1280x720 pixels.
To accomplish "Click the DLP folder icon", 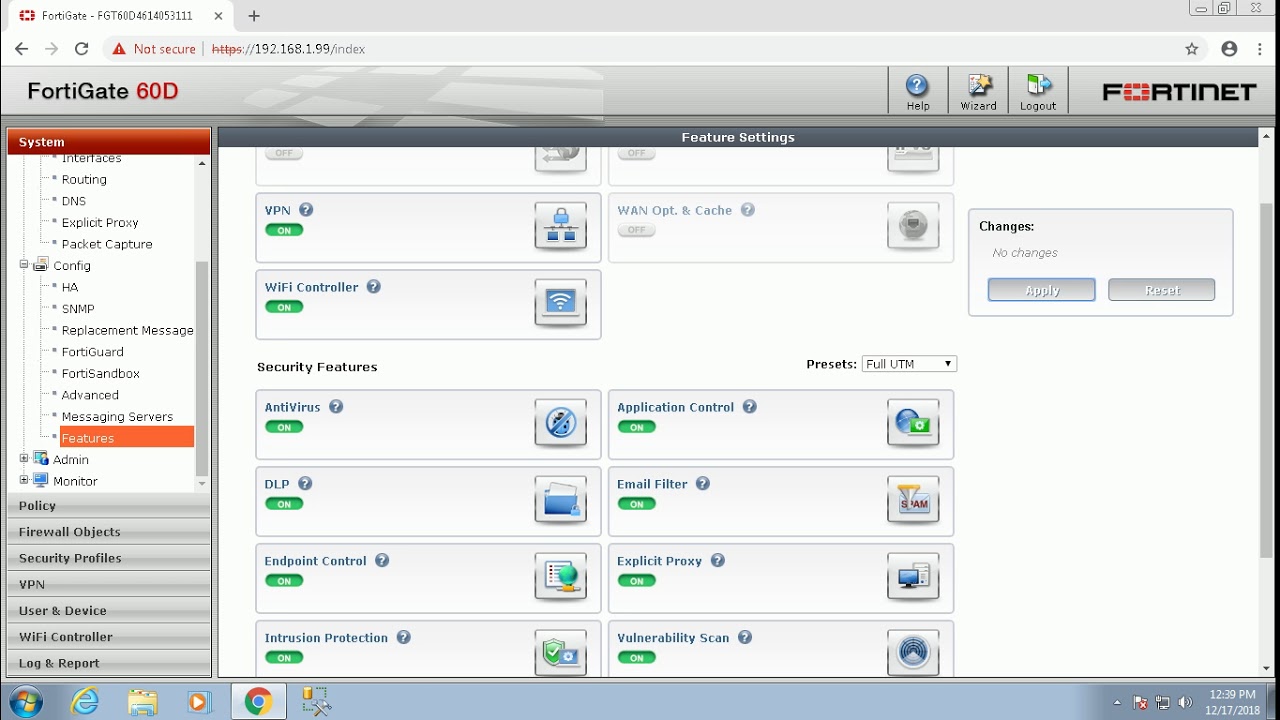I will 560,500.
